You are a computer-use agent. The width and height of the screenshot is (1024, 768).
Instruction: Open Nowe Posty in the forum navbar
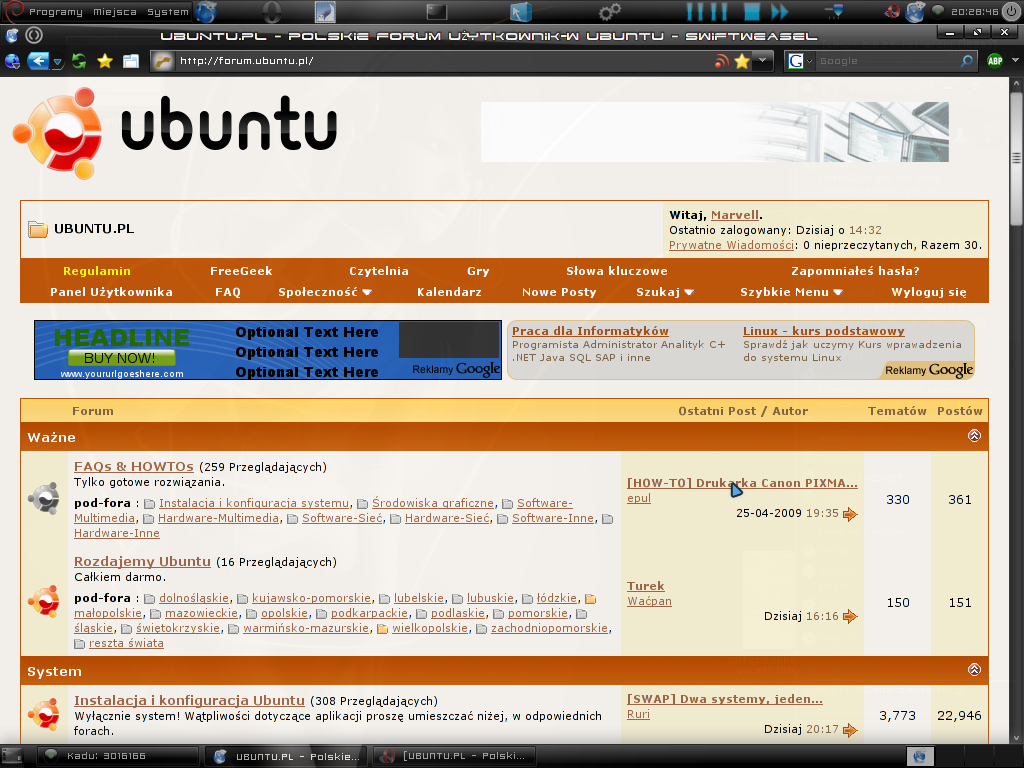559,293
